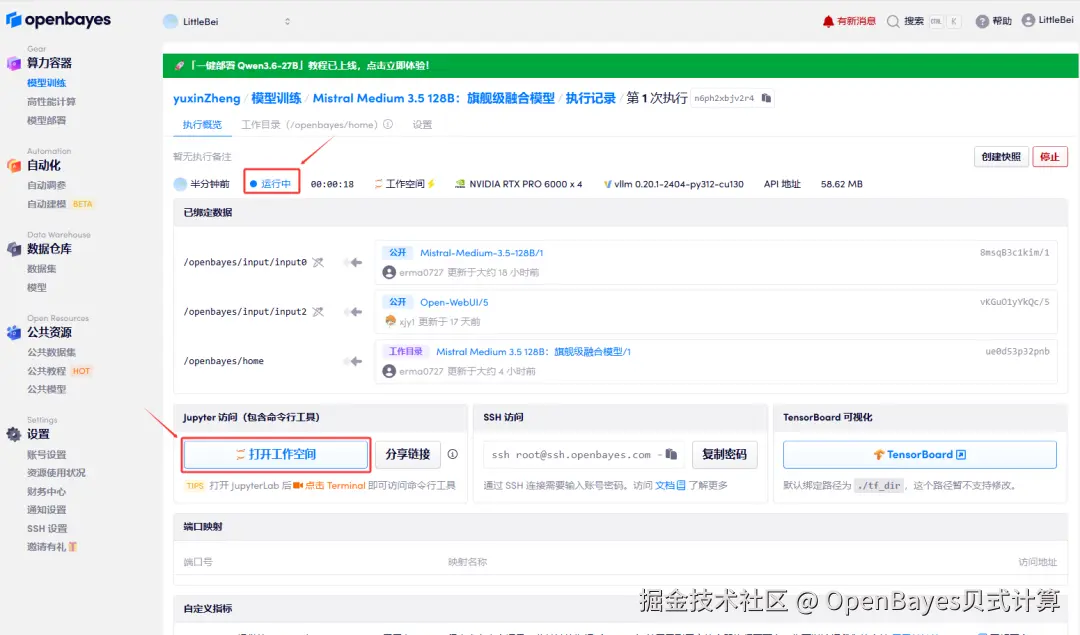The width and height of the screenshot is (1080, 635).
Task: Open 模型部署 in the sidebar
Action: pyautogui.click(x=46, y=121)
